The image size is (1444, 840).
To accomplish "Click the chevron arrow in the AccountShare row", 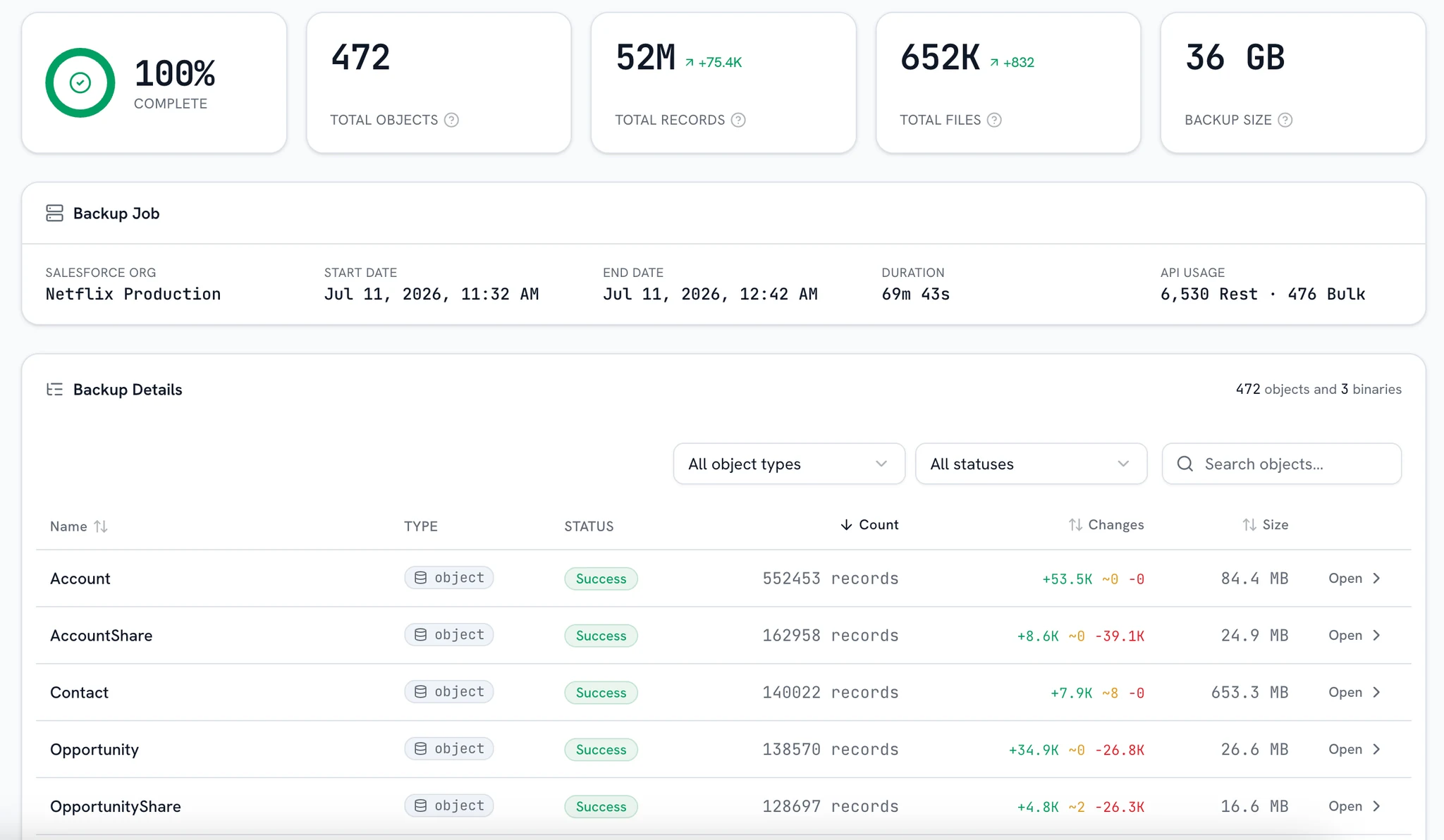I will pos(1376,636).
